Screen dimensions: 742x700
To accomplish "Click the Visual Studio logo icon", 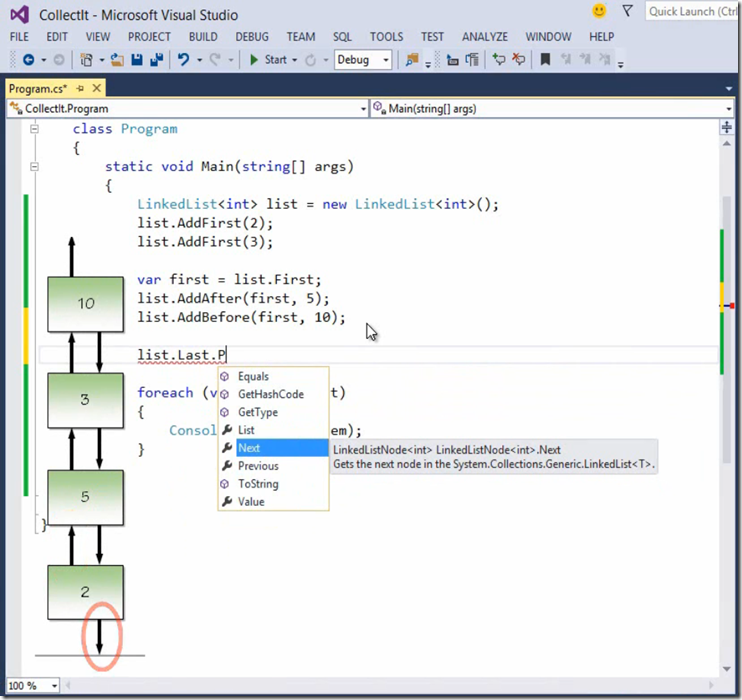I will pyautogui.click(x=20, y=15).
